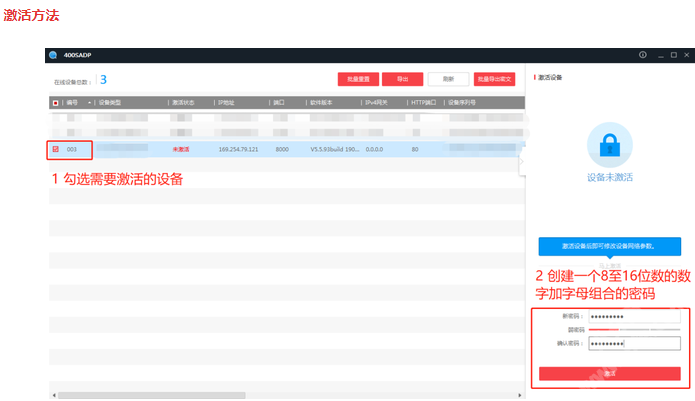Click the blue padlock device-not-activated icon

point(609,145)
